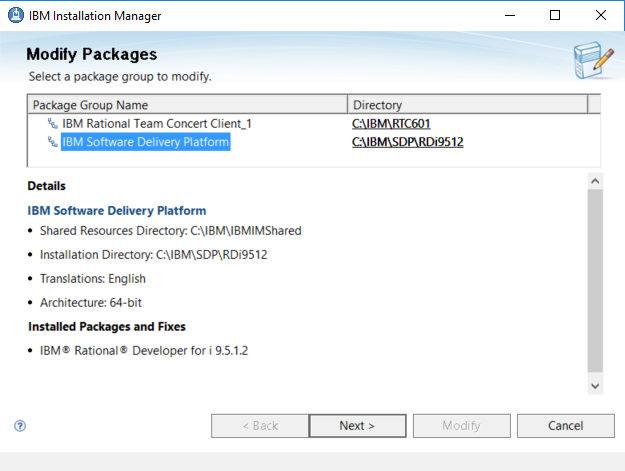The image size is (625, 471).
Task: Click the disabled Modify button
Action: (462, 426)
